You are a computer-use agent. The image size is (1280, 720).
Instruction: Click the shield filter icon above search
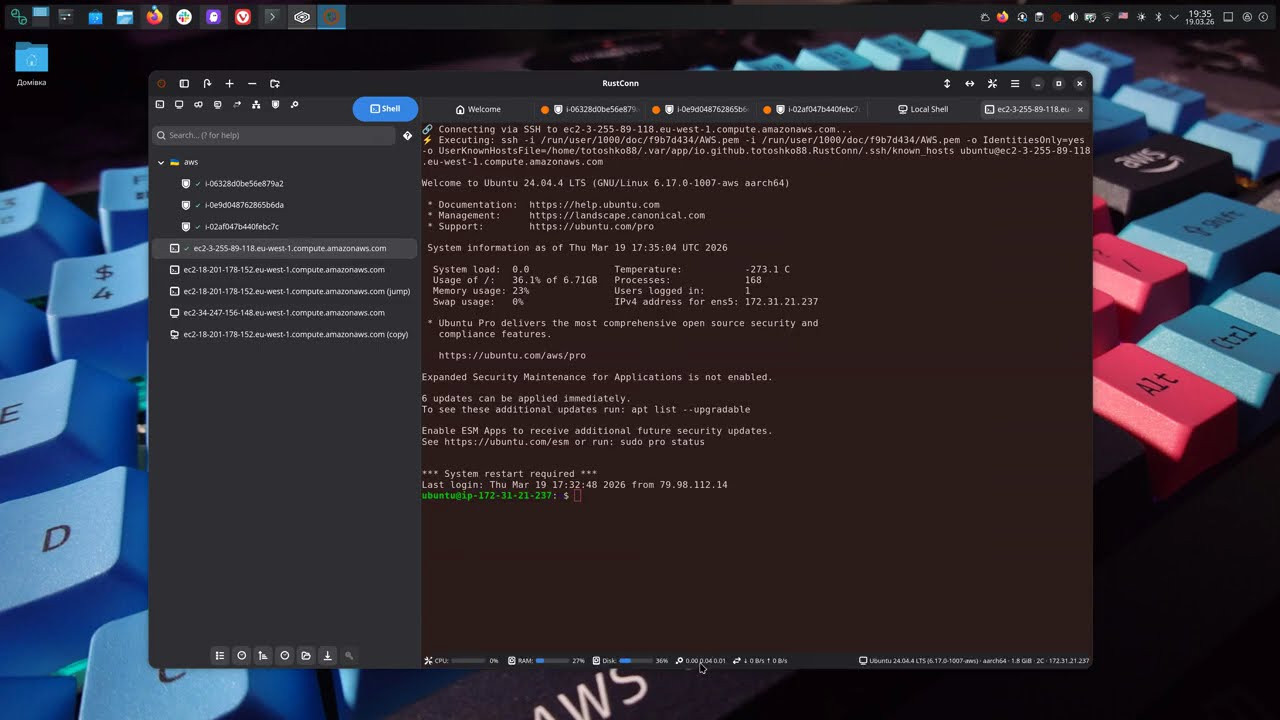pyautogui.click(x=275, y=105)
